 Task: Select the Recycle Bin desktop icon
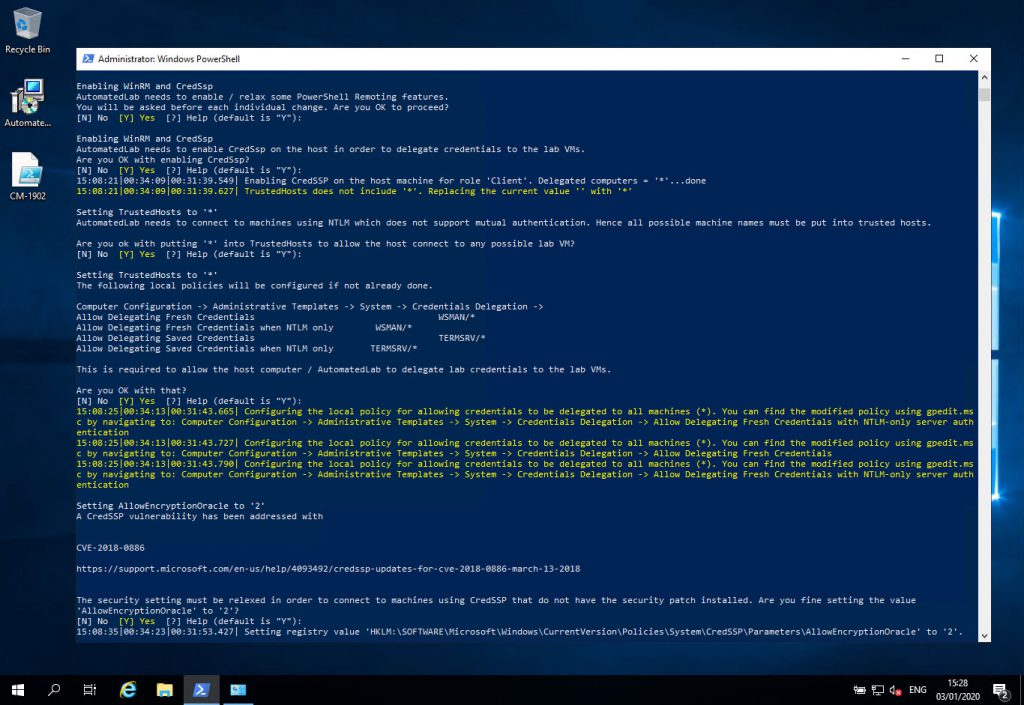pyautogui.click(x=27, y=31)
